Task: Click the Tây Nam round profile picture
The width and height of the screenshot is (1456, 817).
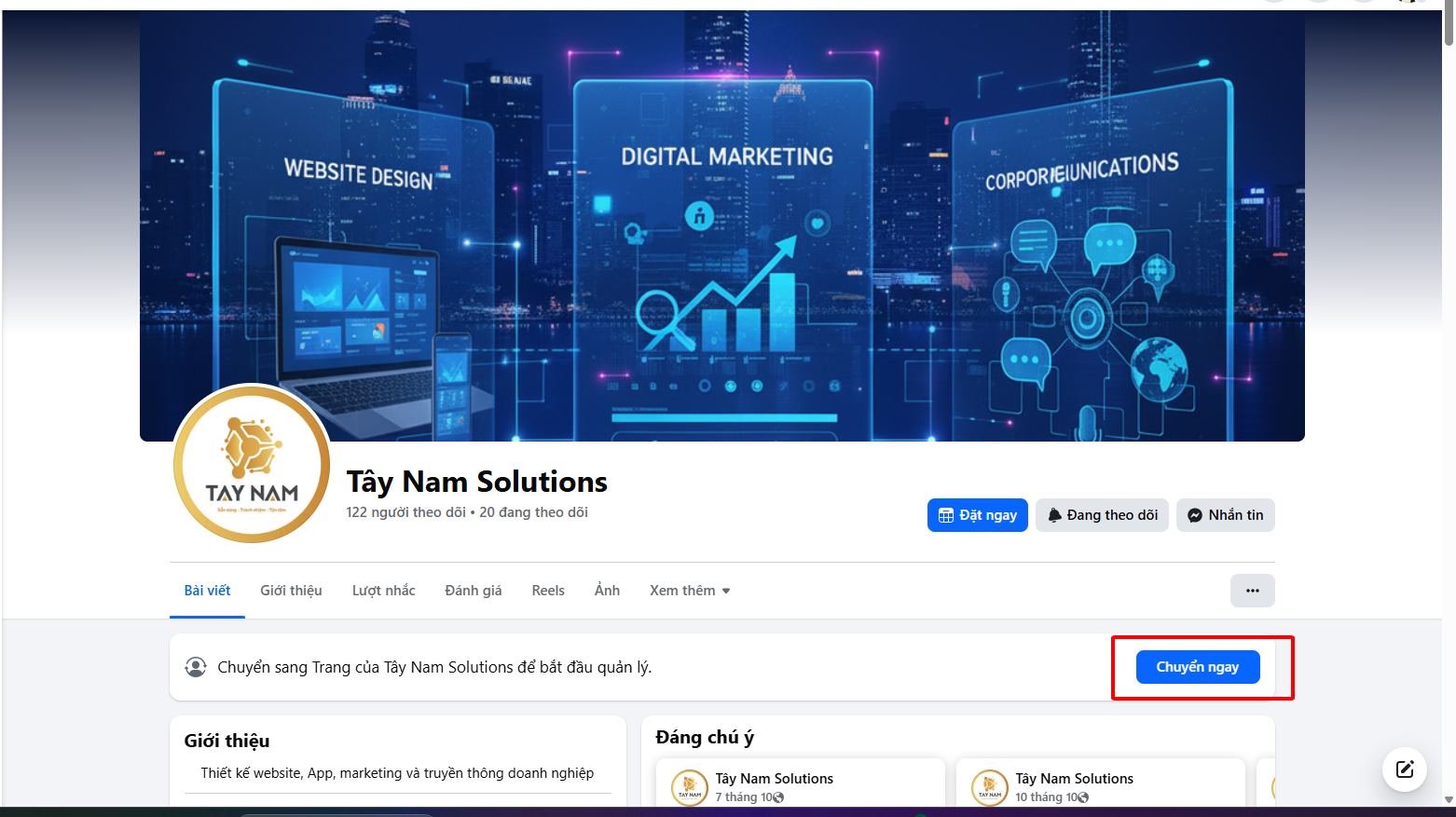Action: 252,464
